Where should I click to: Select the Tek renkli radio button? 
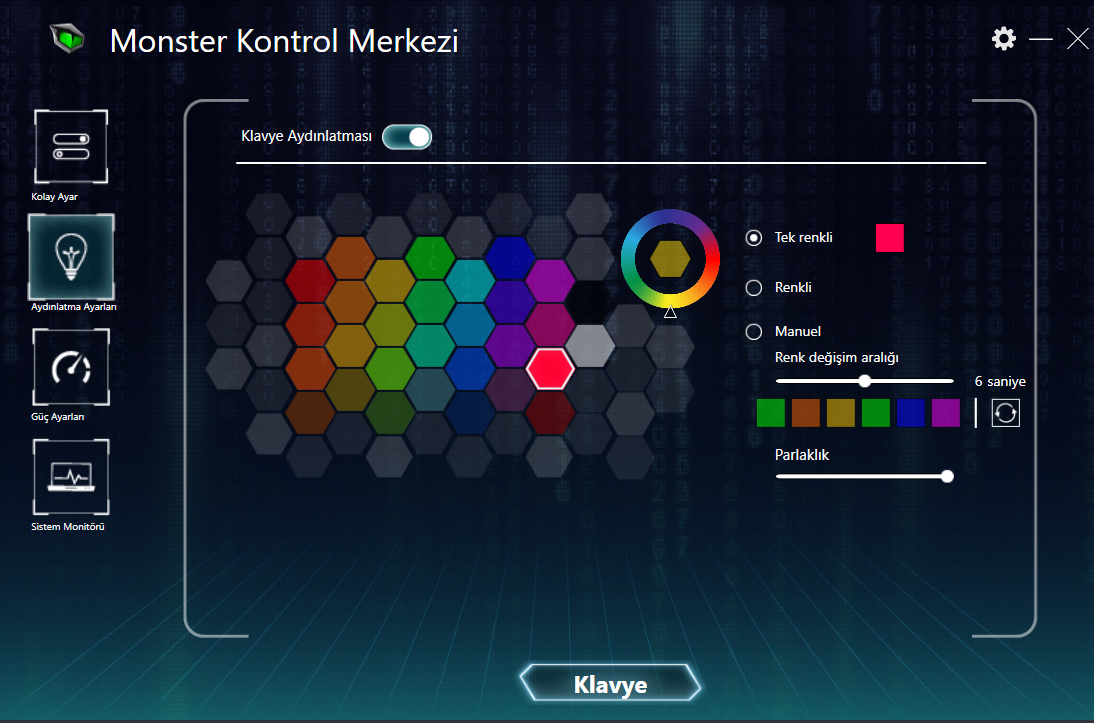click(x=754, y=238)
